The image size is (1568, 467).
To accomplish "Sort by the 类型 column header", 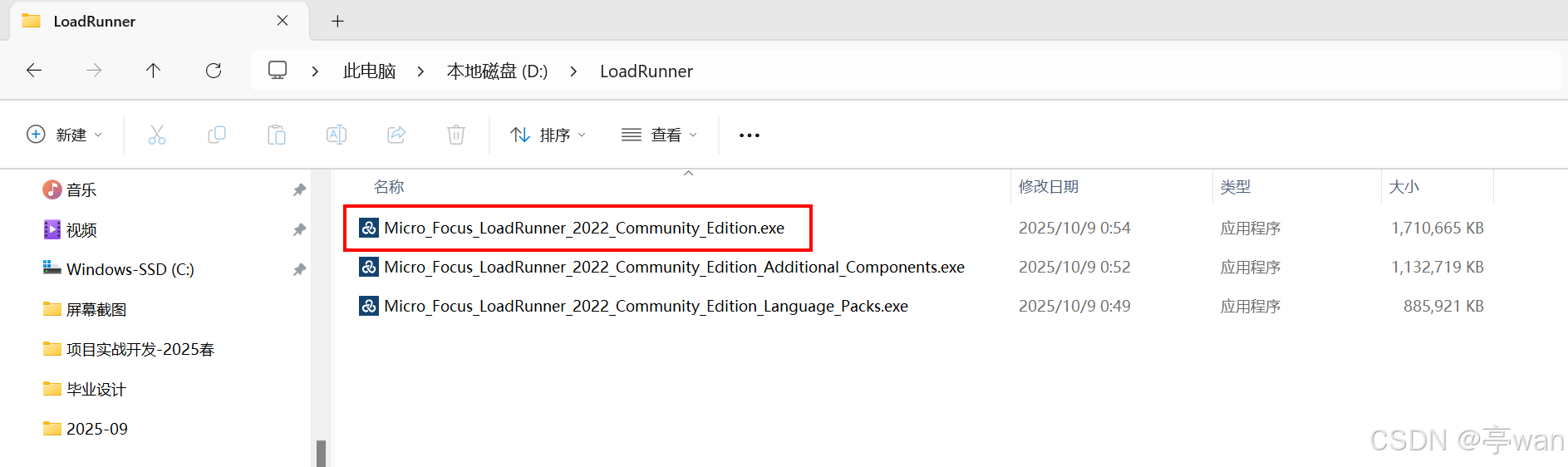I will [x=1235, y=187].
